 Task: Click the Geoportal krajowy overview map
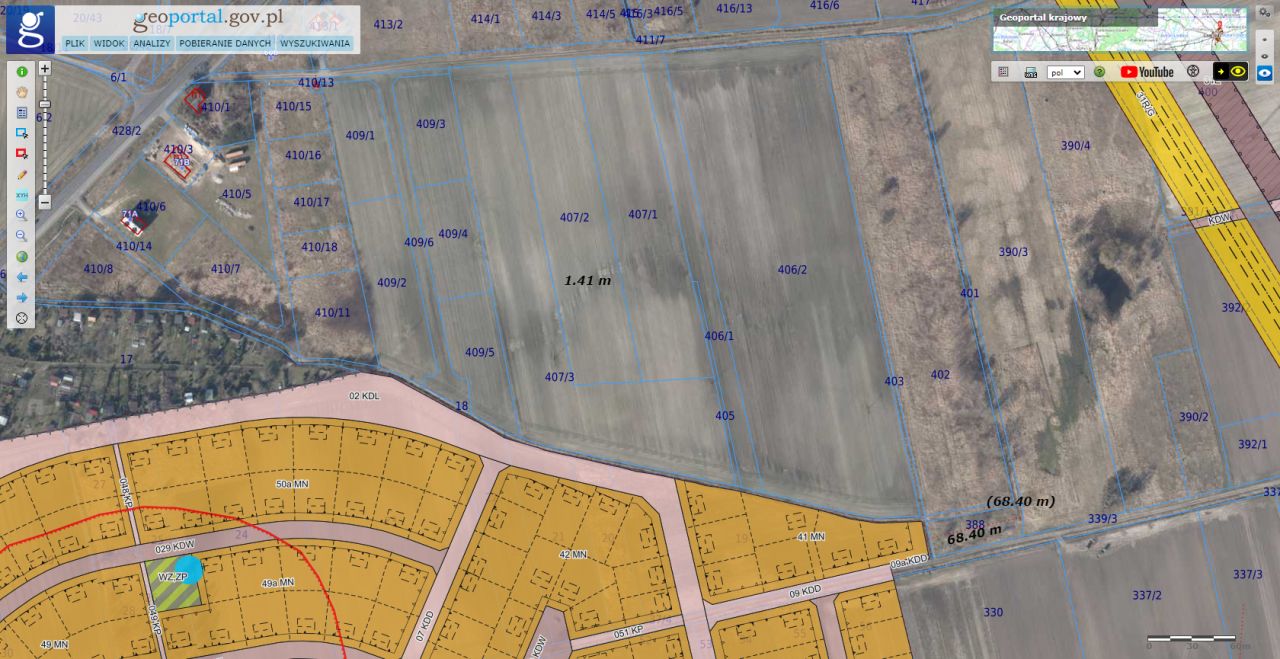point(1120,30)
